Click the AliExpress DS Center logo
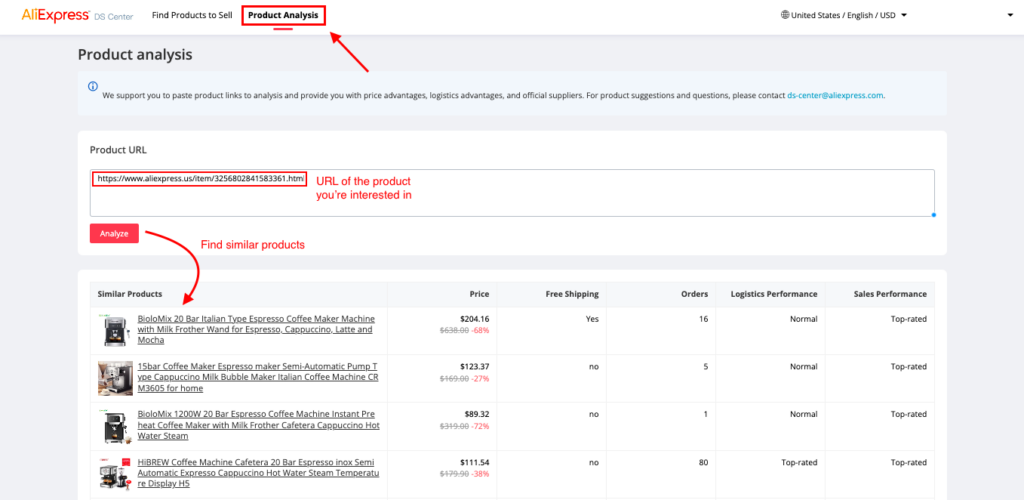Screen dimensions: 1024x500 [x=77, y=15]
